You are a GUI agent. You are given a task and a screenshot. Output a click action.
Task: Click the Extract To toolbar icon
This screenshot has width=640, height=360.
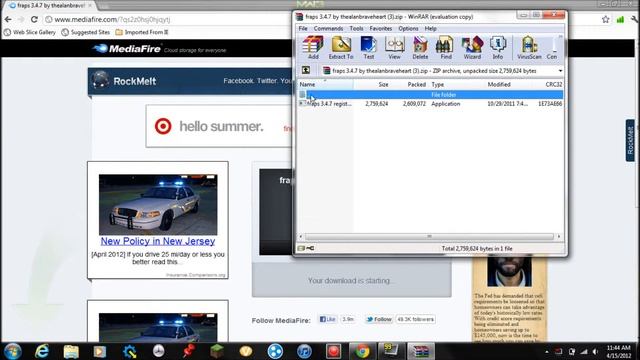[x=341, y=47]
